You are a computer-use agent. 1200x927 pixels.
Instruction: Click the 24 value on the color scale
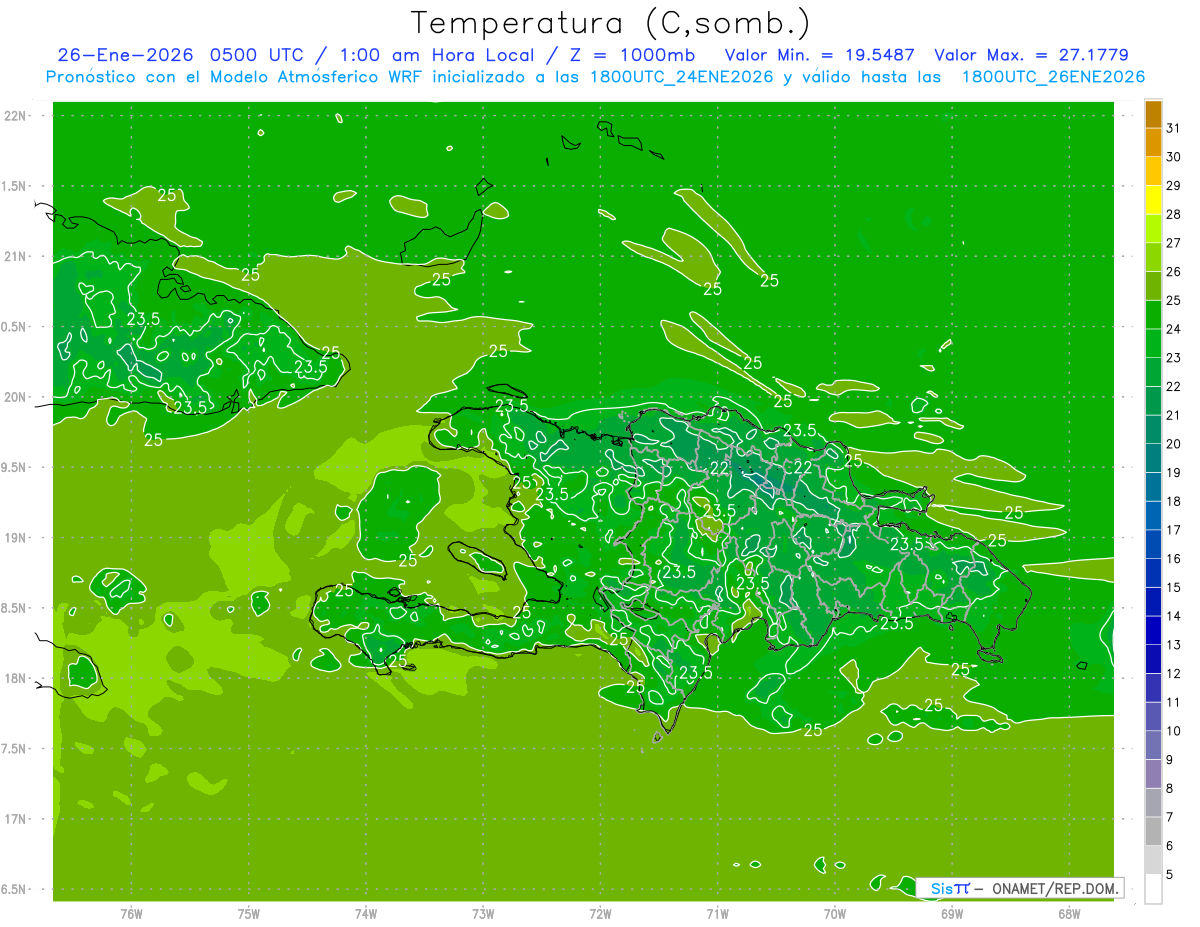[x=1173, y=329]
